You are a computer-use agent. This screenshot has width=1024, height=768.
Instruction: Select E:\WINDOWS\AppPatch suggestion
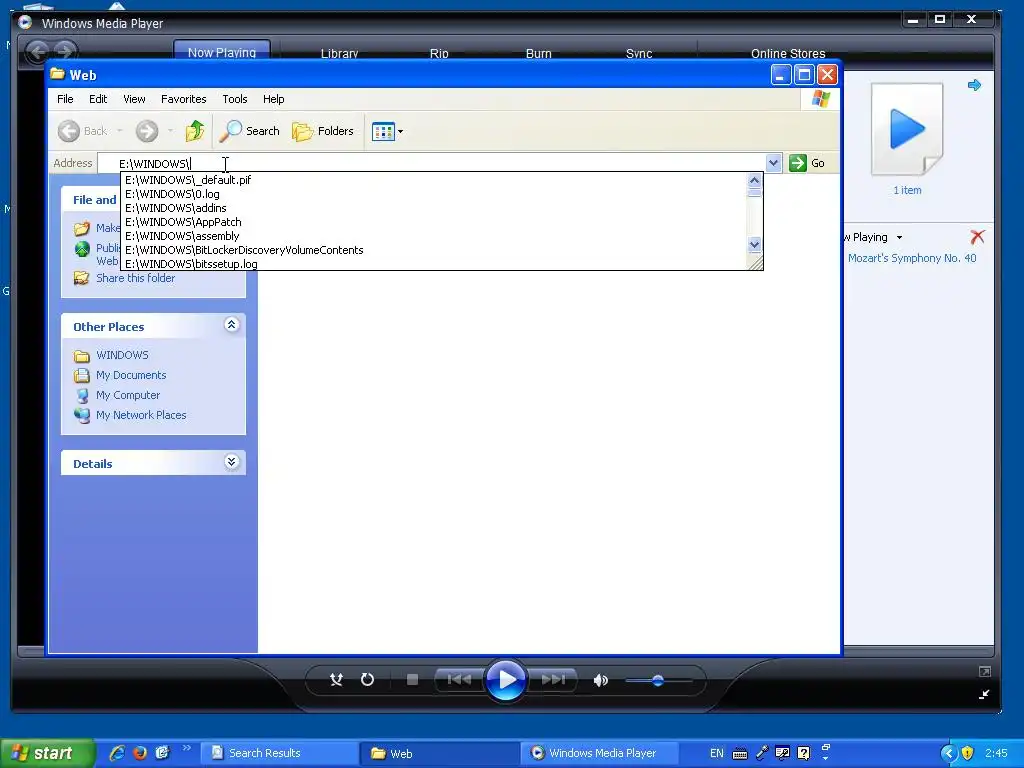434,222
